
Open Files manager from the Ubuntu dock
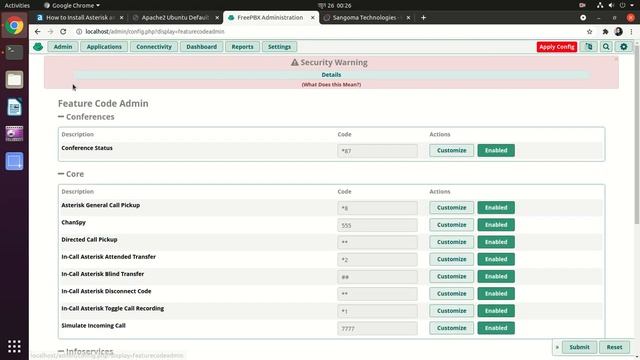(14, 80)
